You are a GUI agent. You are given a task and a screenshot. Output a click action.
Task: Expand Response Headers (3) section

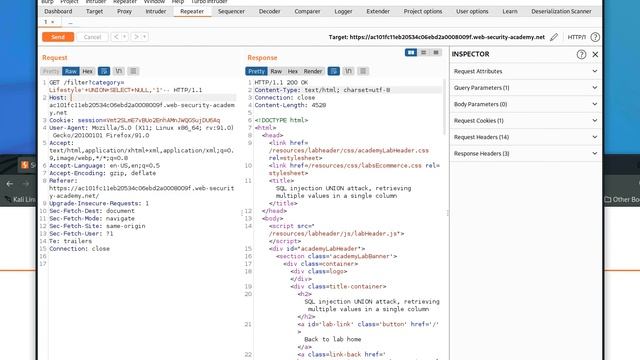point(525,153)
